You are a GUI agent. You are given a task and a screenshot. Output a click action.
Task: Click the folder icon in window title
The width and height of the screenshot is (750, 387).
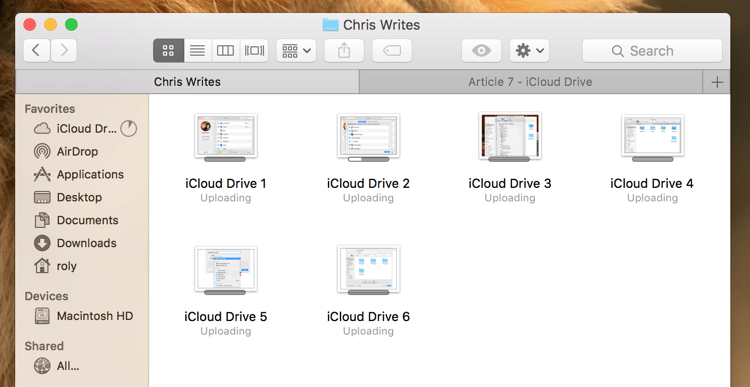[330, 25]
